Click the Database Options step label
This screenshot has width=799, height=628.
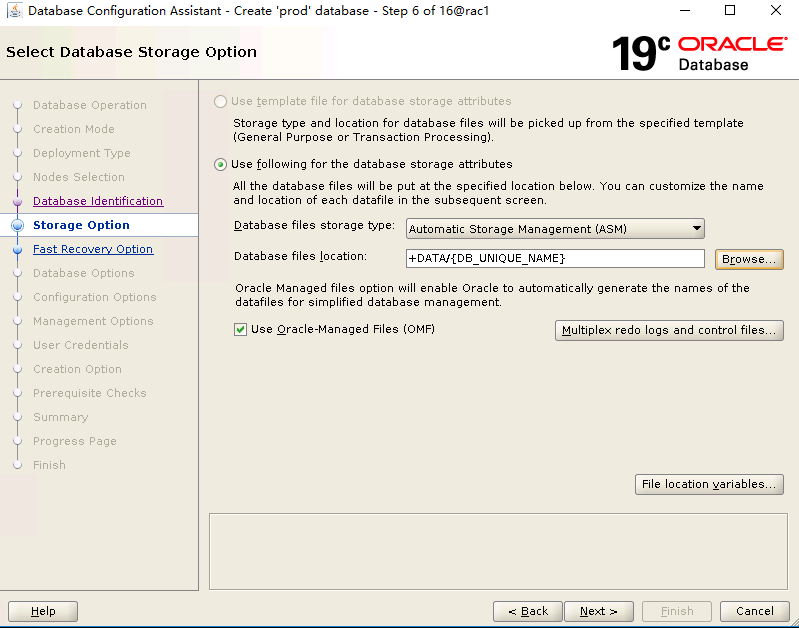coord(84,273)
